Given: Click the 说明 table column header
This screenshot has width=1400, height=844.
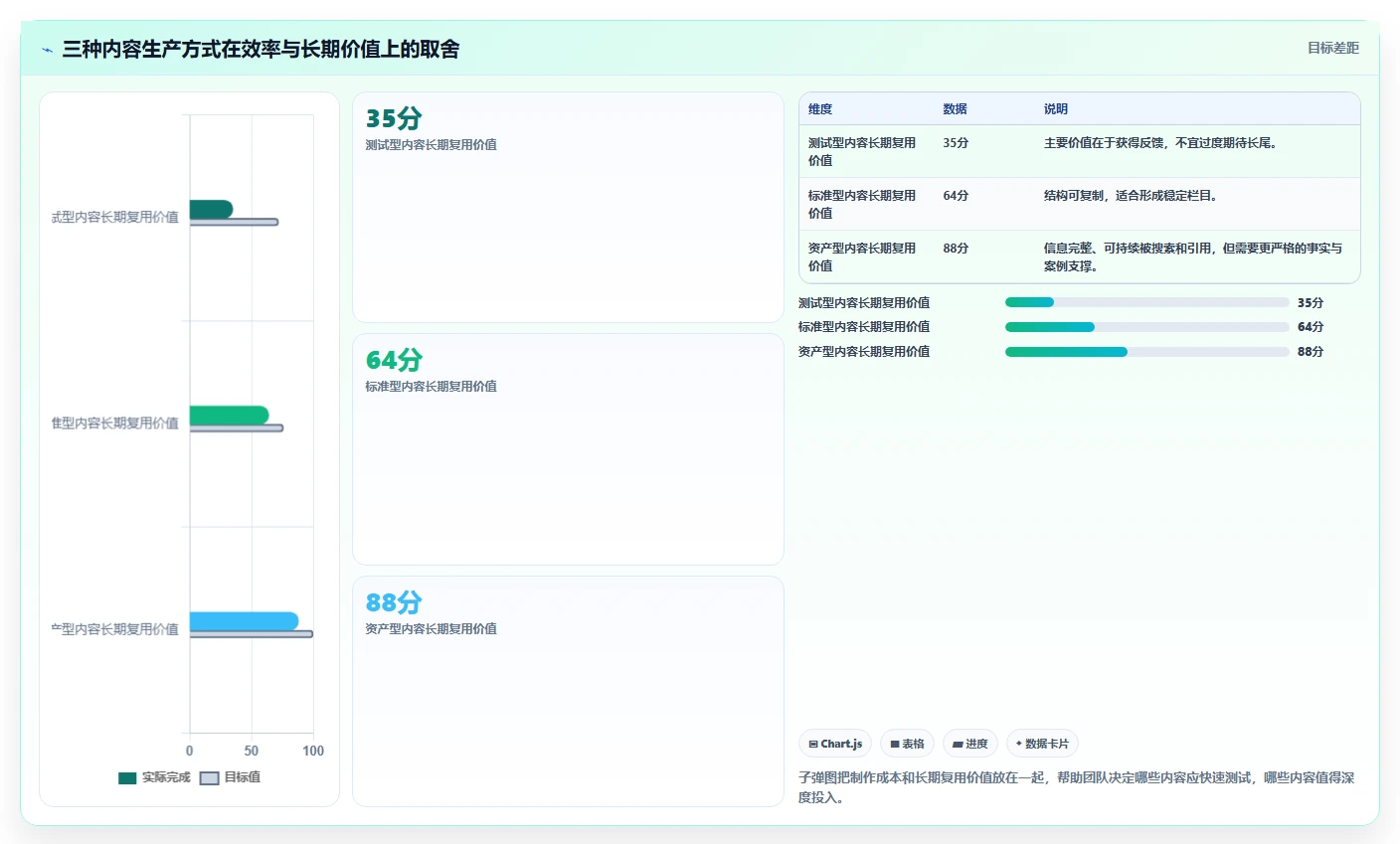Looking at the screenshot, I should pos(1055,109).
